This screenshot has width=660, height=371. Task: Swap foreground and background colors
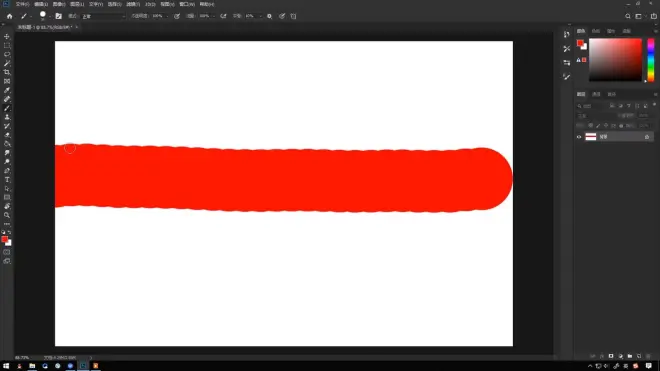pos(10,232)
